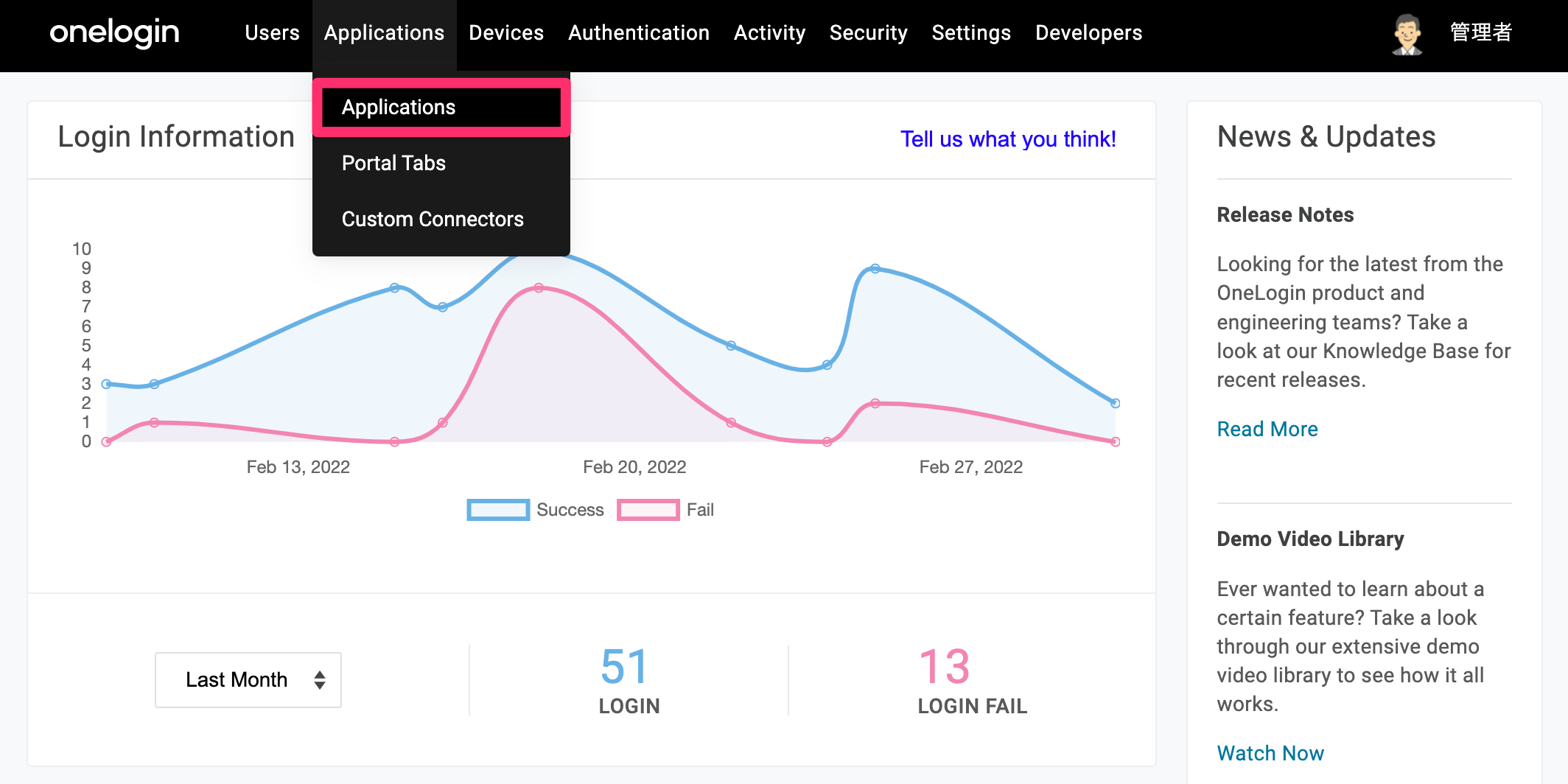Viewport: 1568px width, 784px height.
Task: Toggle the Fail series legend box
Action: click(x=648, y=510)
